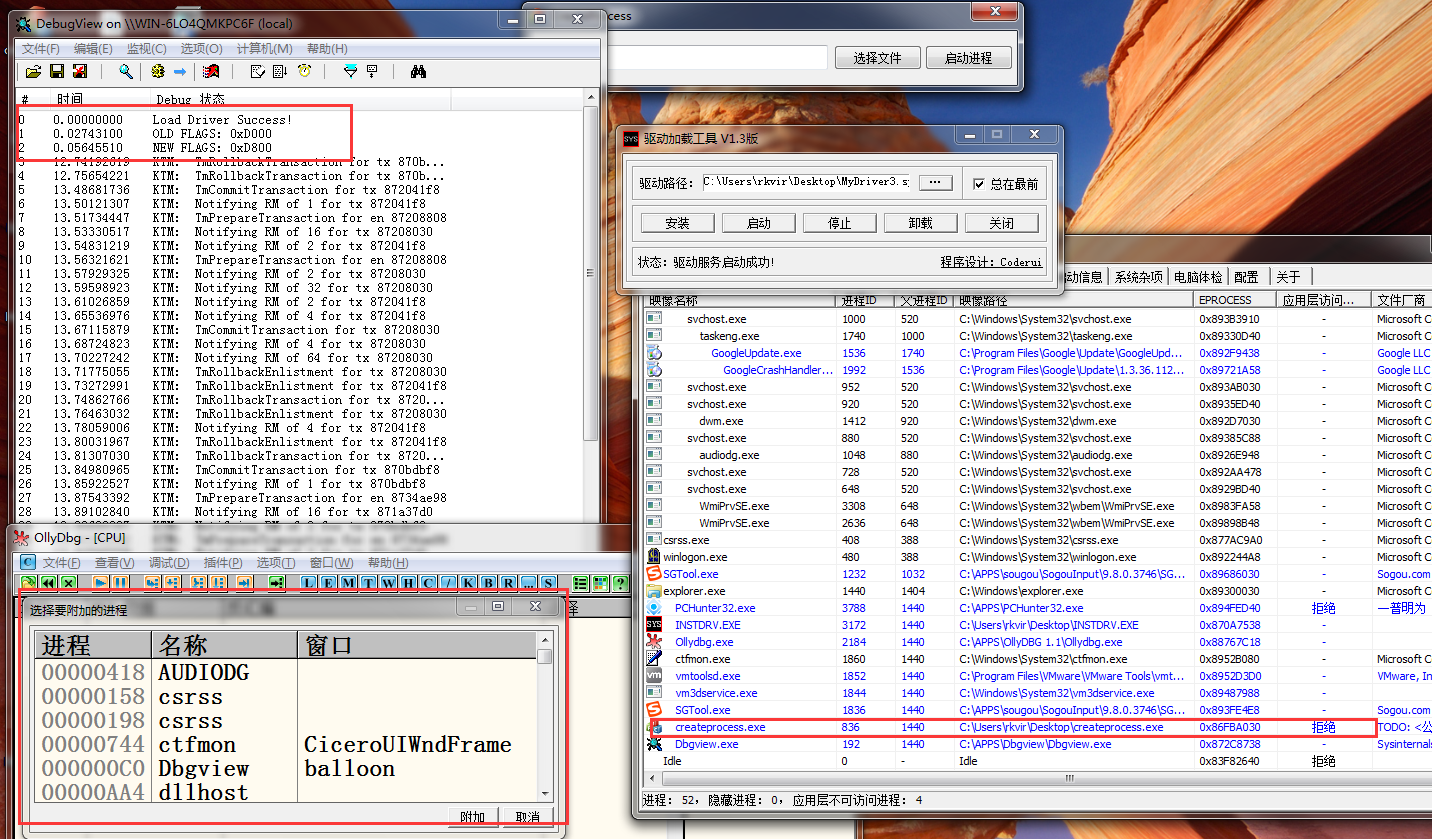Click the Open file icon in OllyDbg toolbar
1432x839 pixels.
[x=28, y=582]
